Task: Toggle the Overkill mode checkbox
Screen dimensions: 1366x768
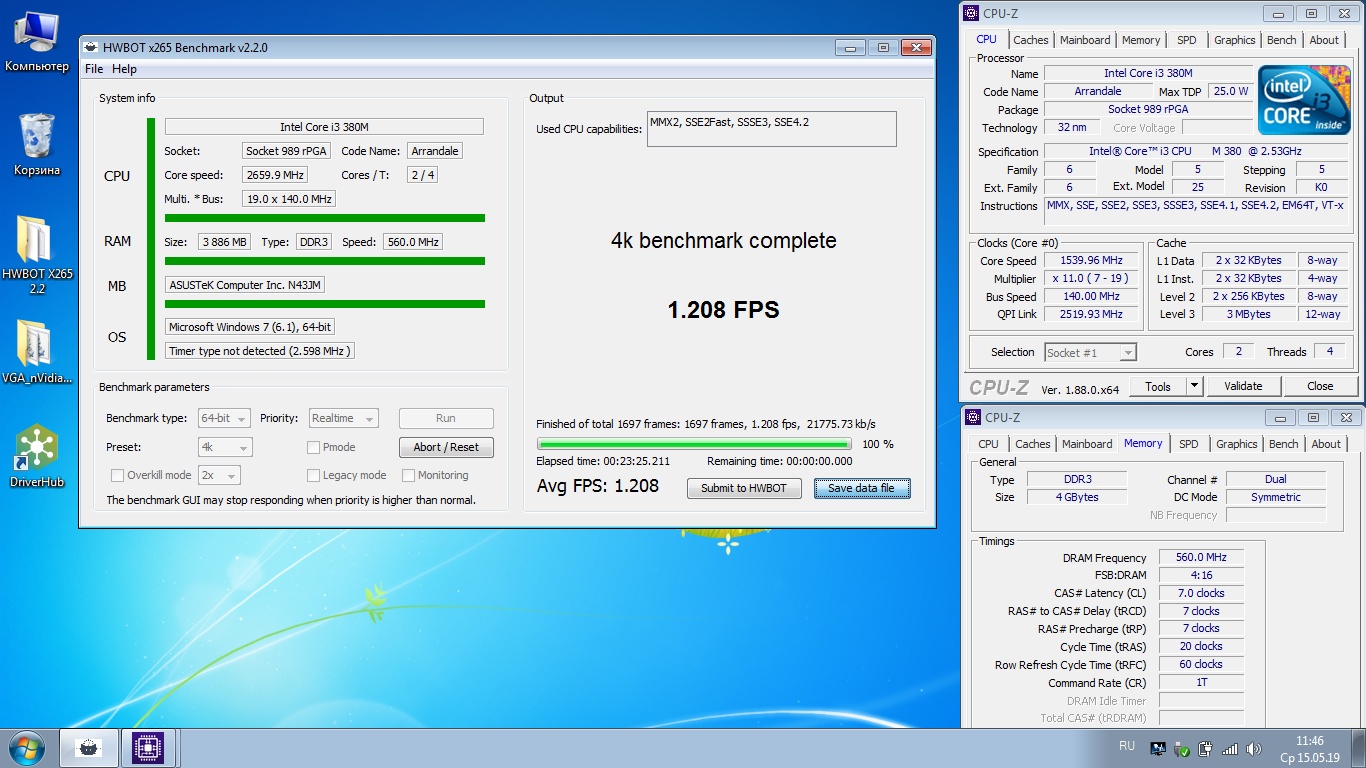Action: (x=117, y=475)
